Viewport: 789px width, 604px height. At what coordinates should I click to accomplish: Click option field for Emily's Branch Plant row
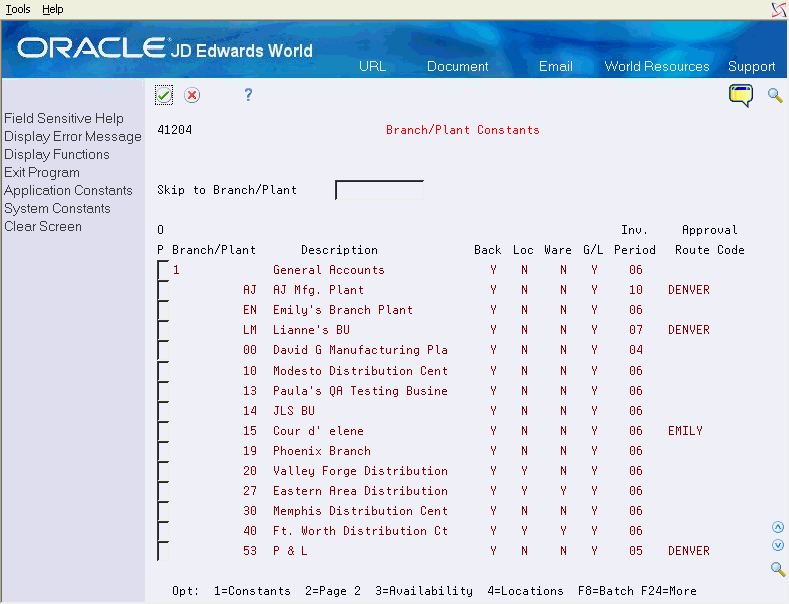163,311
